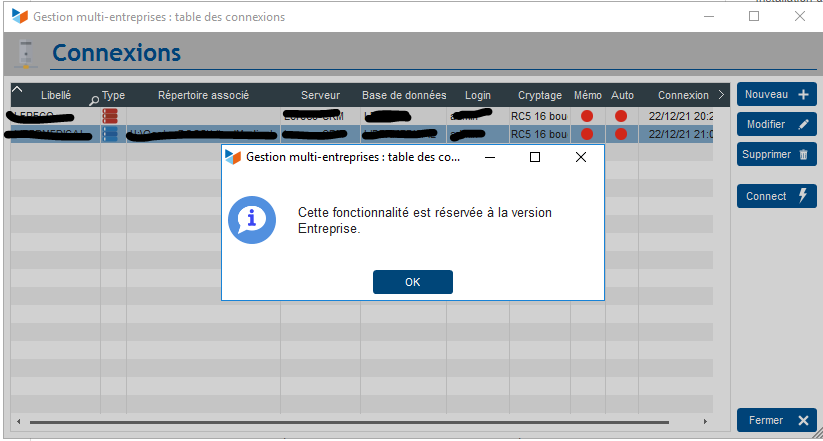Sort by the Serveur column header

(320, 95)
